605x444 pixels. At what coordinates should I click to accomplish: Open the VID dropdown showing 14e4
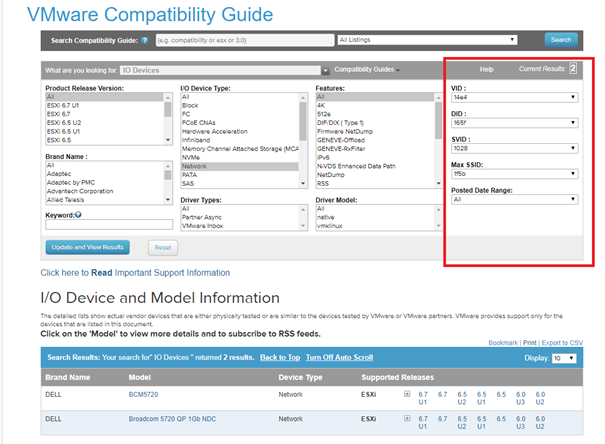[514, 97]
